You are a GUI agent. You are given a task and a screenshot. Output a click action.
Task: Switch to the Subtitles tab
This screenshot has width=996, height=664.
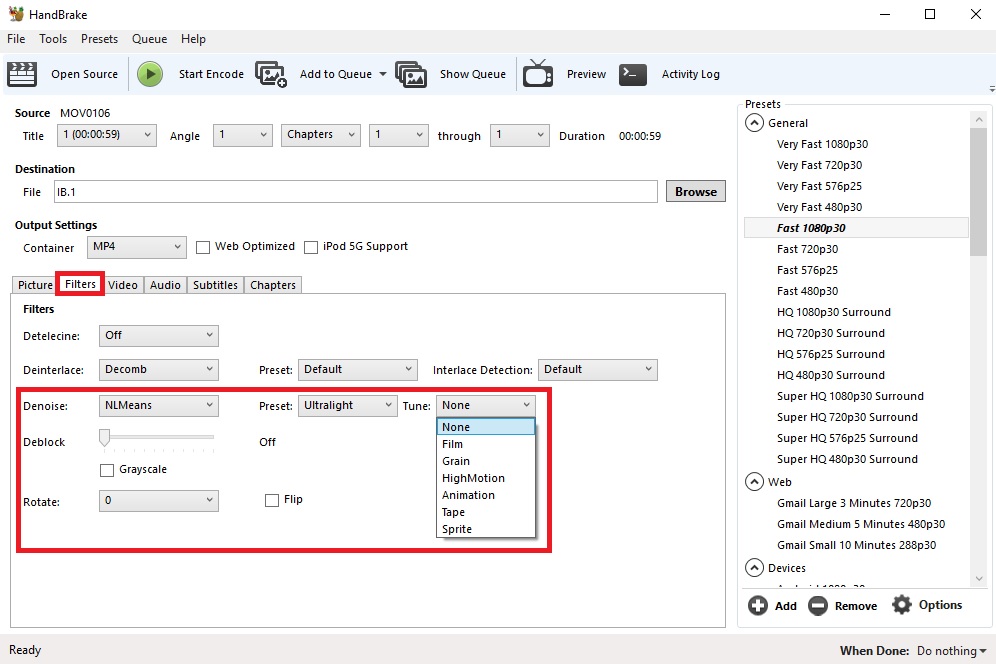215,285
